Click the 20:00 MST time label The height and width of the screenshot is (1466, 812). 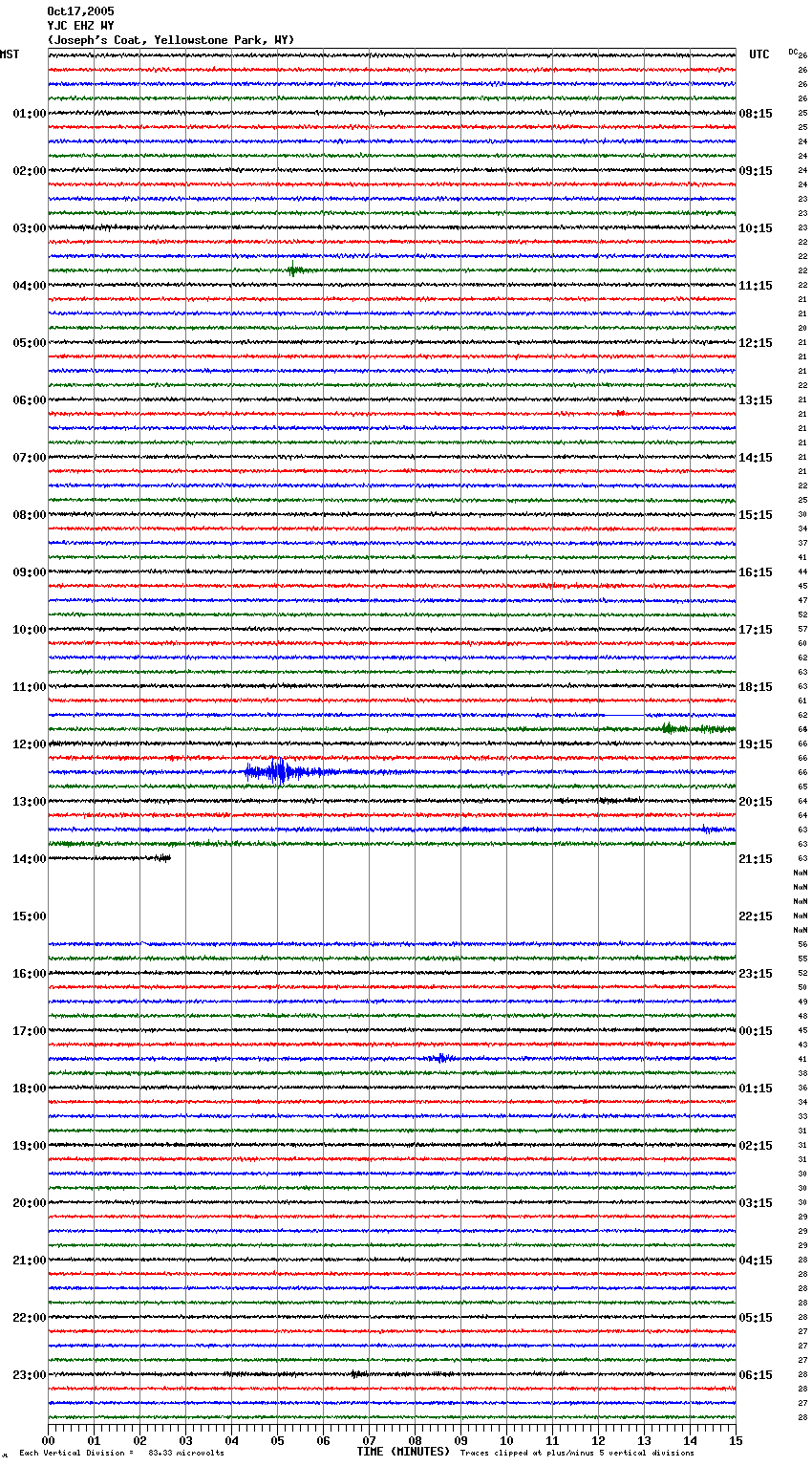pos(30,1203)
